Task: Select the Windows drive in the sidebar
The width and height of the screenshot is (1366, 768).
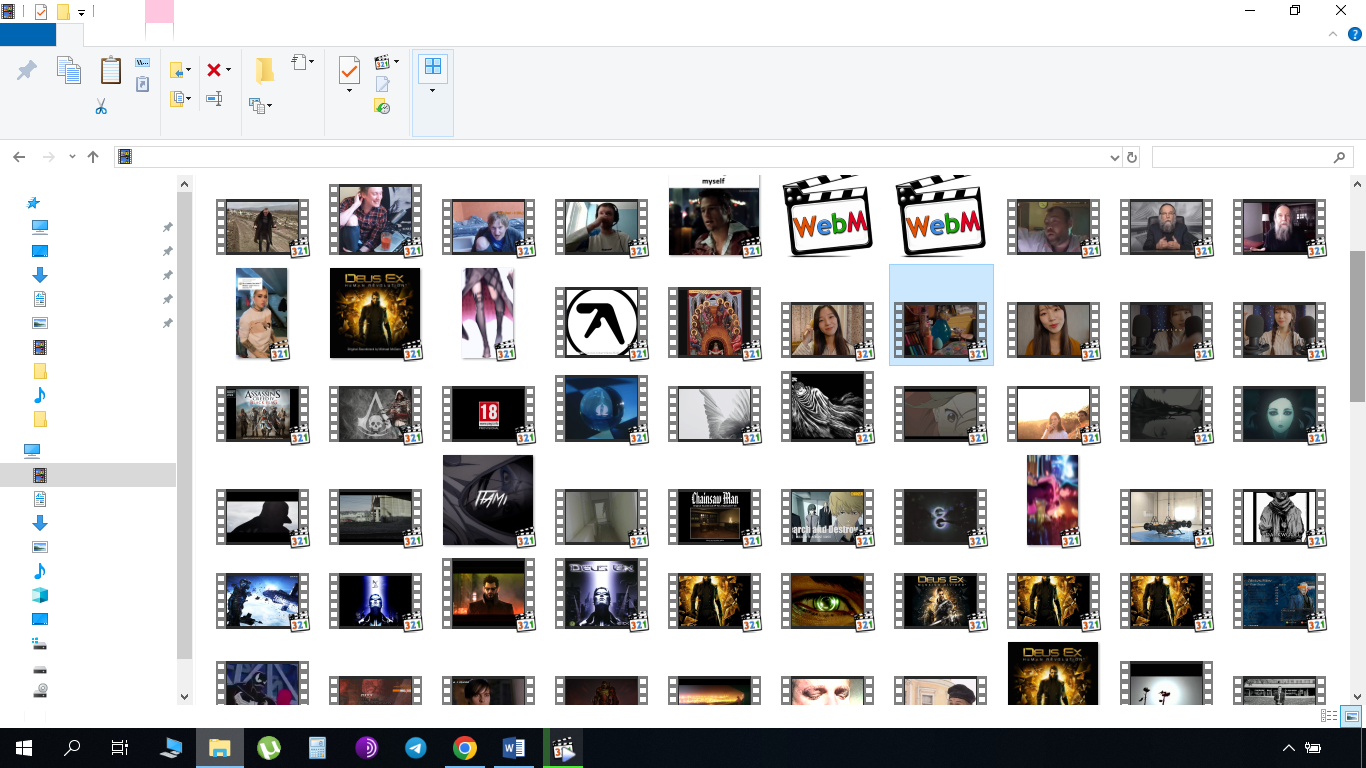Action: tap(40, 643)
